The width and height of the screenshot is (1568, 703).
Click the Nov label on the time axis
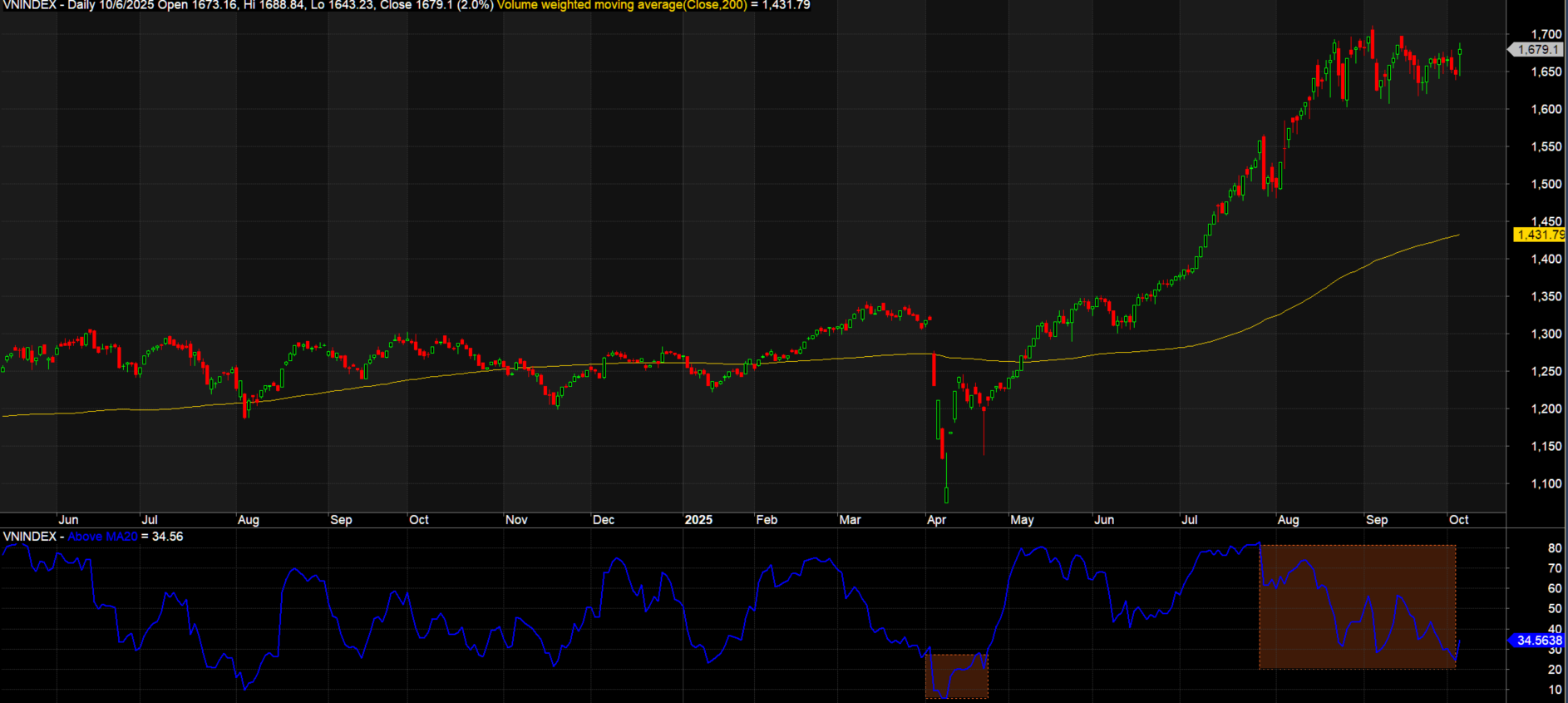coord(516,520)
